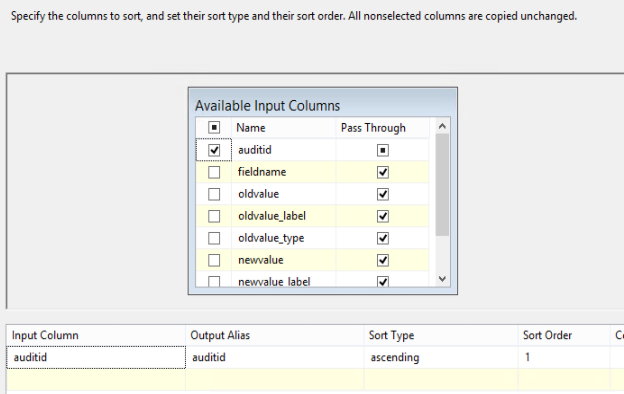Click the Sort Order grid header

564,335
